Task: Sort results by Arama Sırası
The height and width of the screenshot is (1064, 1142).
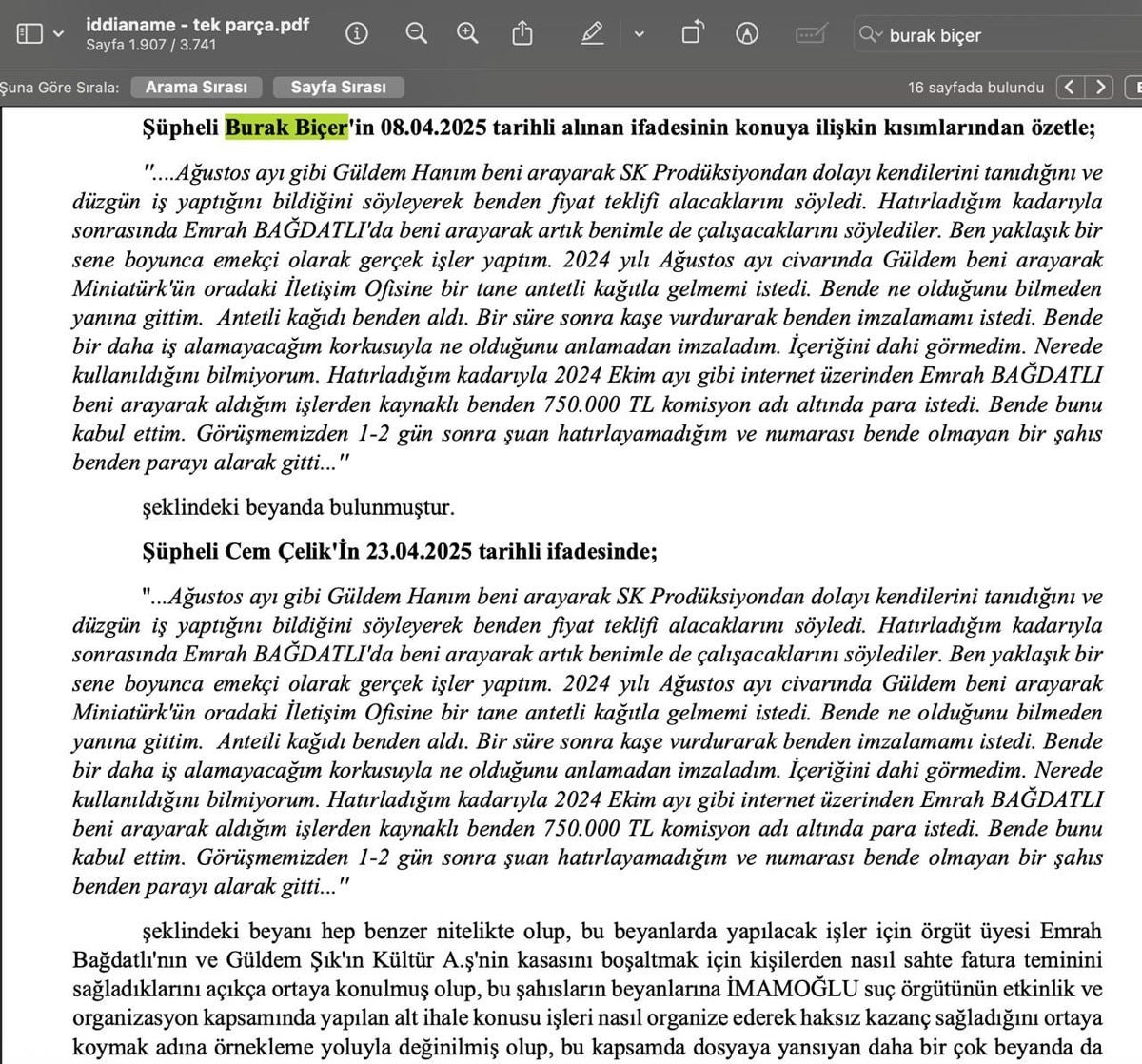Action: [x=196, y=88]
